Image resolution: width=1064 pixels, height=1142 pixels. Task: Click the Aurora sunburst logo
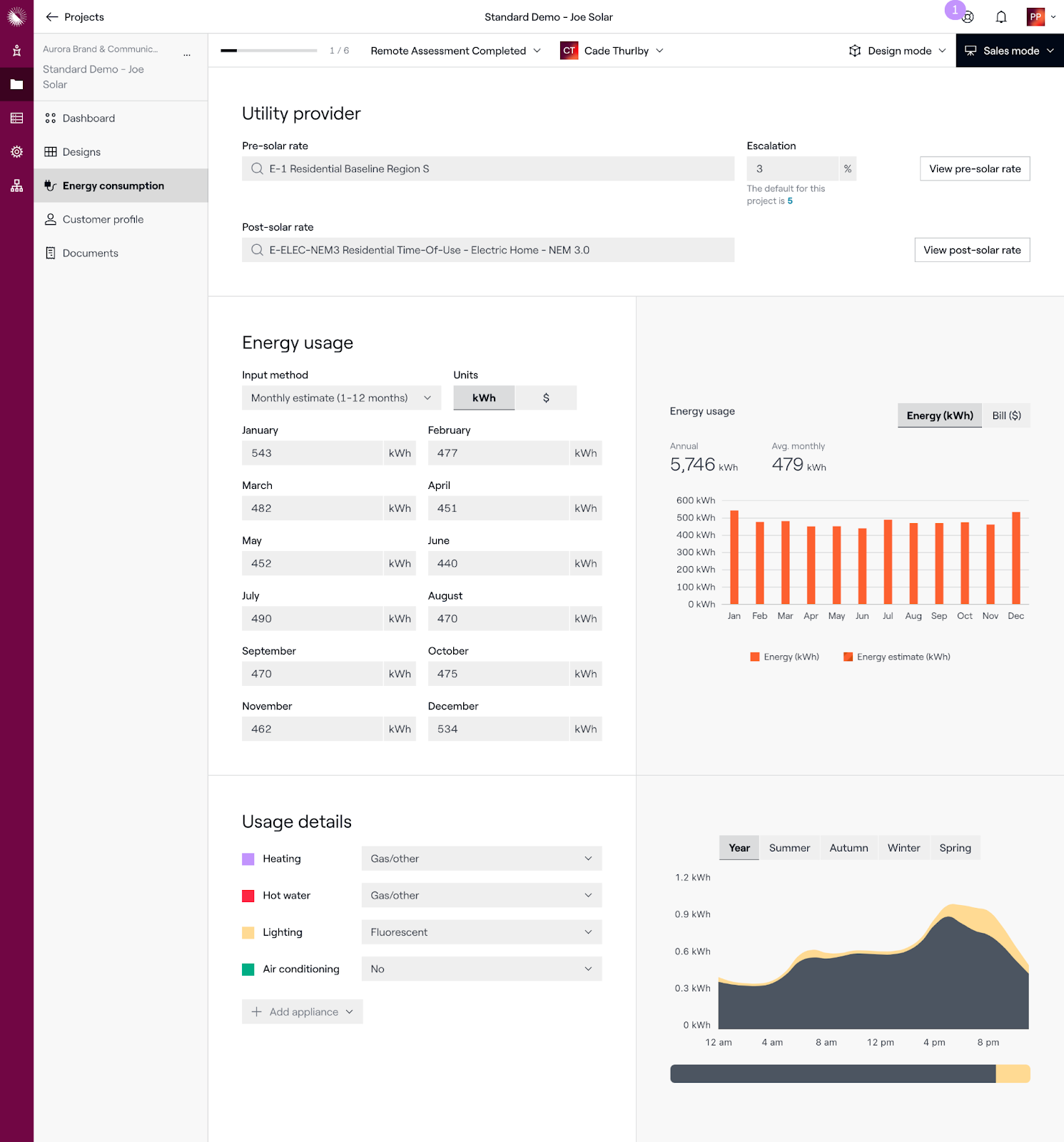click(x=16, y=16)
